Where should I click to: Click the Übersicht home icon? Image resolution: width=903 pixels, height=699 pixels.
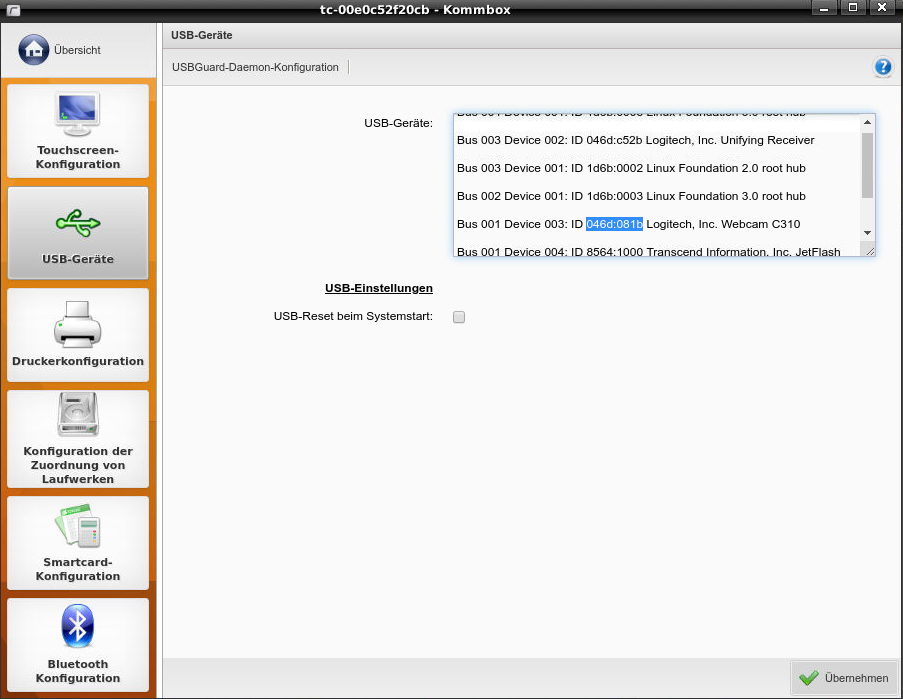tap(33, 49)
